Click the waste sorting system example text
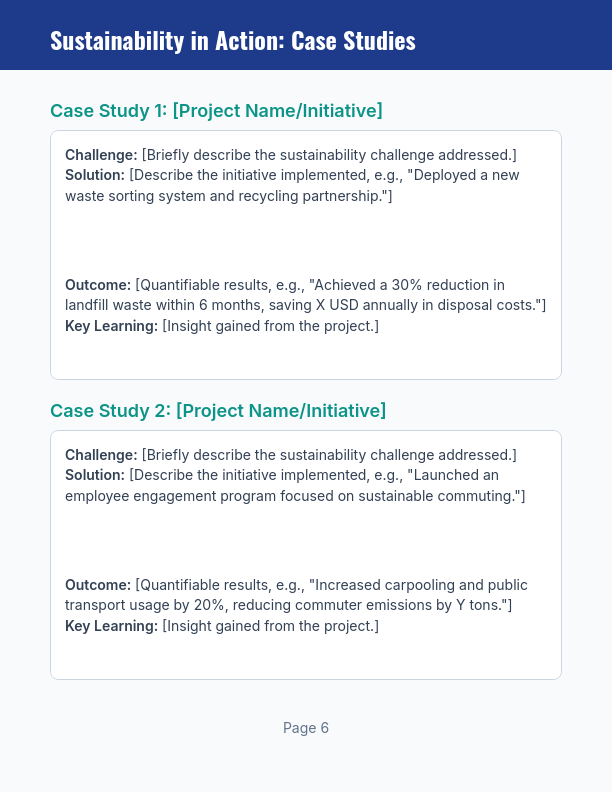Viewport: 612px width, 792px height. coord(228,196)
